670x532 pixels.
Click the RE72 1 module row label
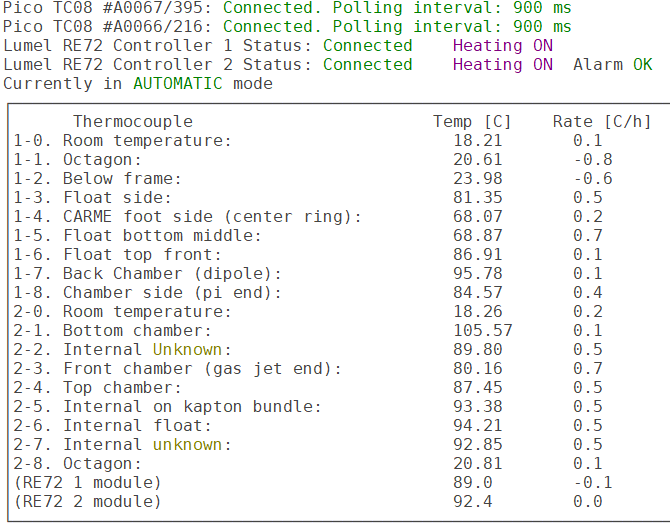point(87,482)
